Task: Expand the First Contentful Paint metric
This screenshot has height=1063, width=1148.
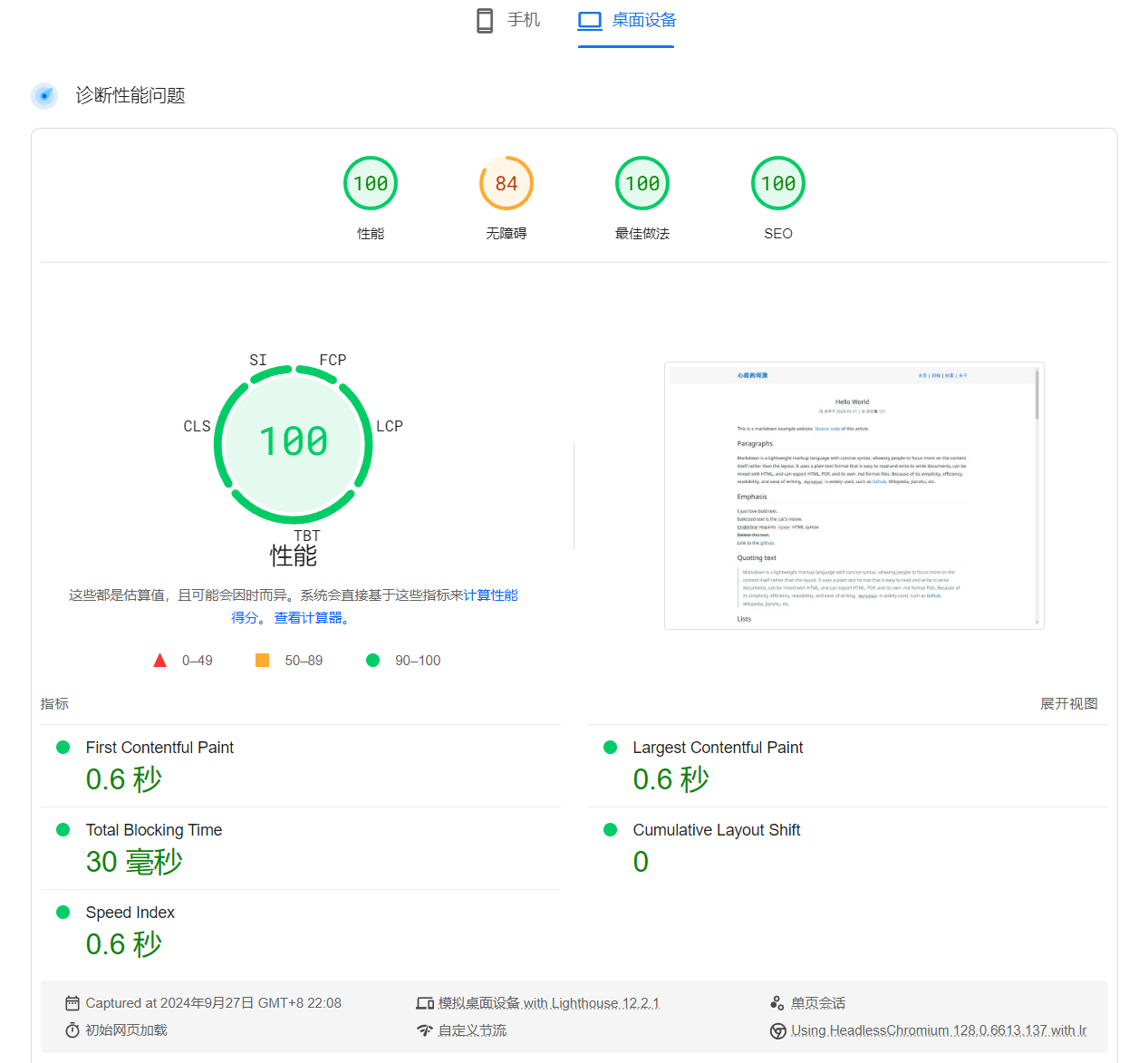Action: pyautogui.click(x=159, y=748)
